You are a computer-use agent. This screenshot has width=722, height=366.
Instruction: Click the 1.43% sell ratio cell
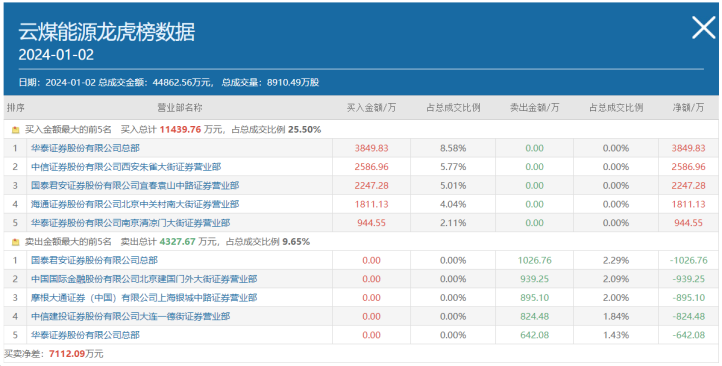click(616, 335)
